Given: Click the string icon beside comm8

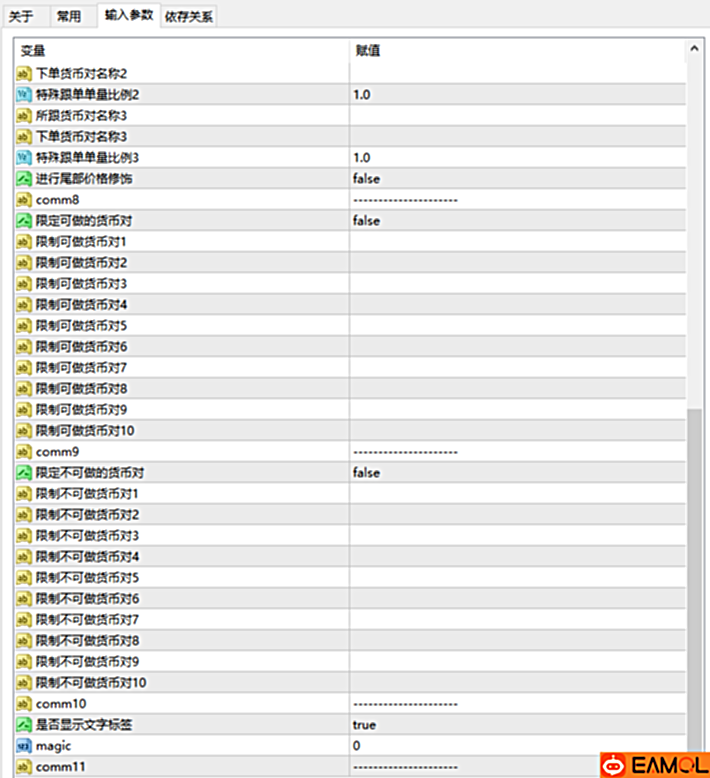Looking at the screenshot, I should click(25, 199).
